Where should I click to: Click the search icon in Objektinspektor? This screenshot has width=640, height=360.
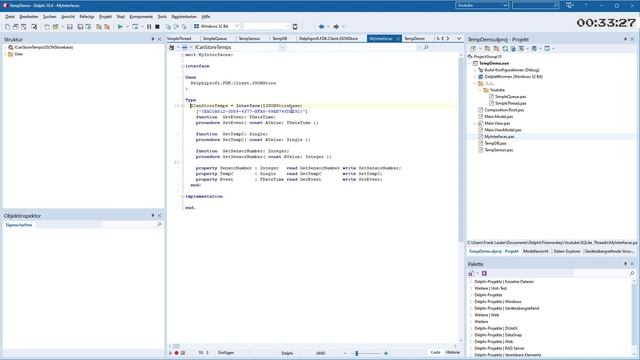pyautogui.click(x=159, y=225)
